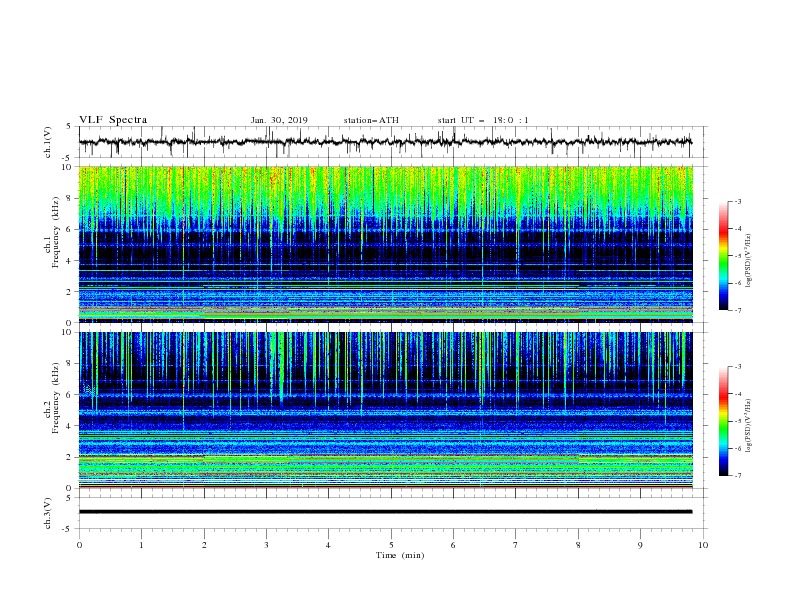
Task: Click the time axis tick label "3"
Action: tap(266, 545)
